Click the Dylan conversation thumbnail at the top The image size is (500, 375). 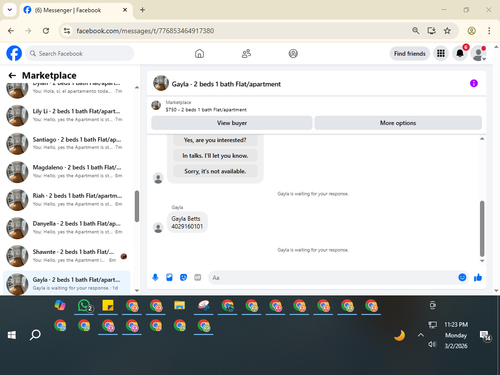(x=17, y=90)
